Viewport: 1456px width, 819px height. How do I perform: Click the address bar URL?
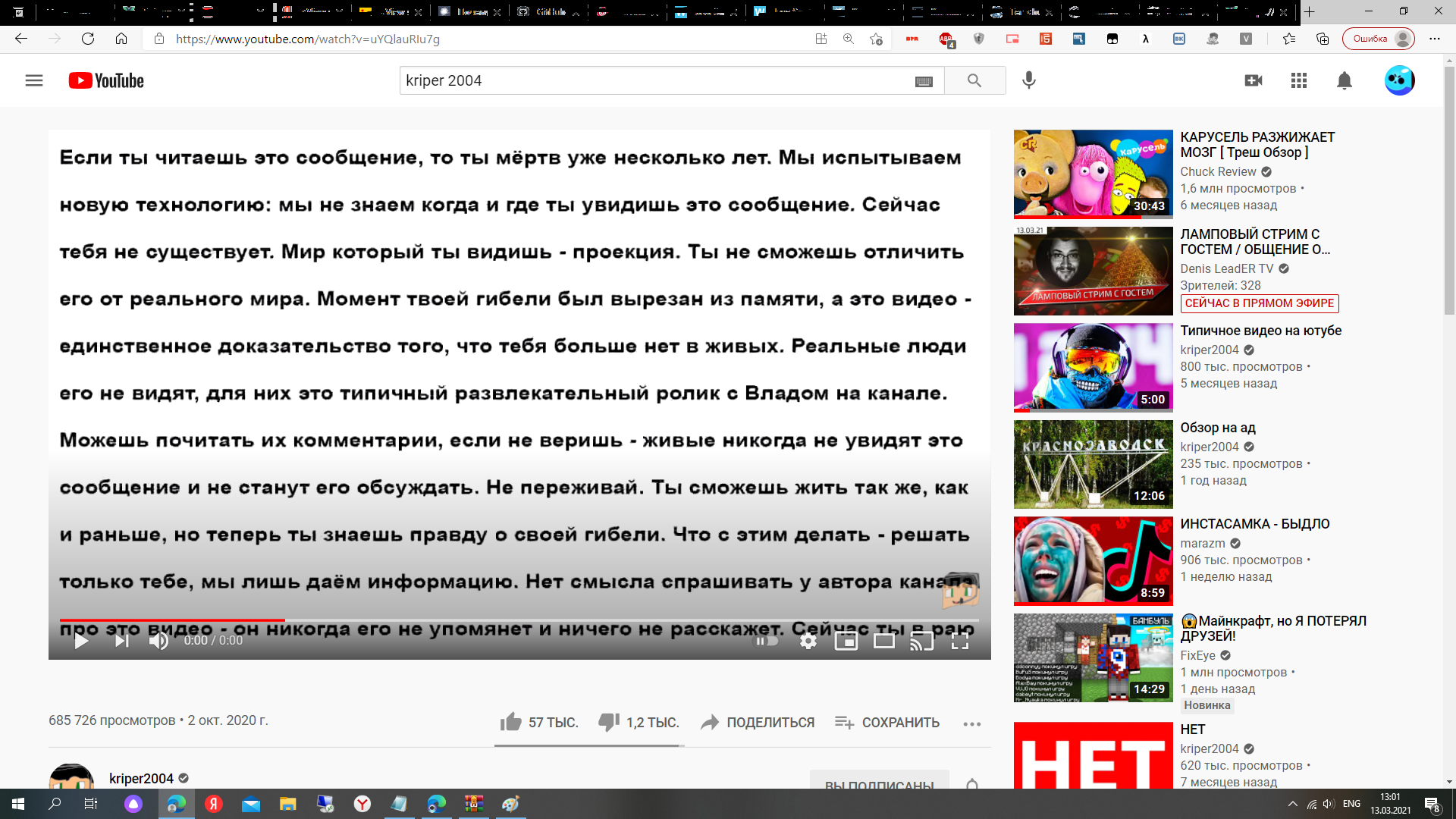pyautogui.click(x=308, y=39)
